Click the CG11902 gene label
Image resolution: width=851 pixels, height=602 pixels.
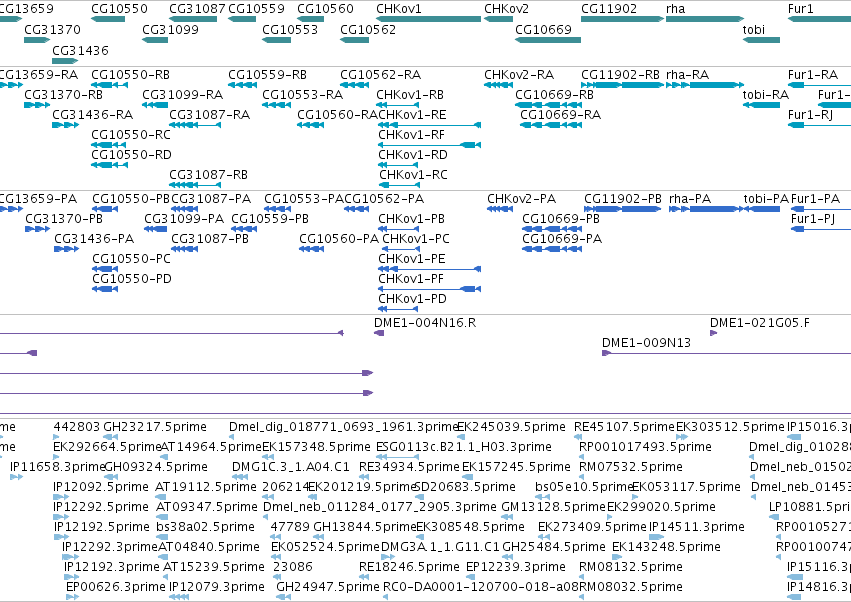point(609,9)
